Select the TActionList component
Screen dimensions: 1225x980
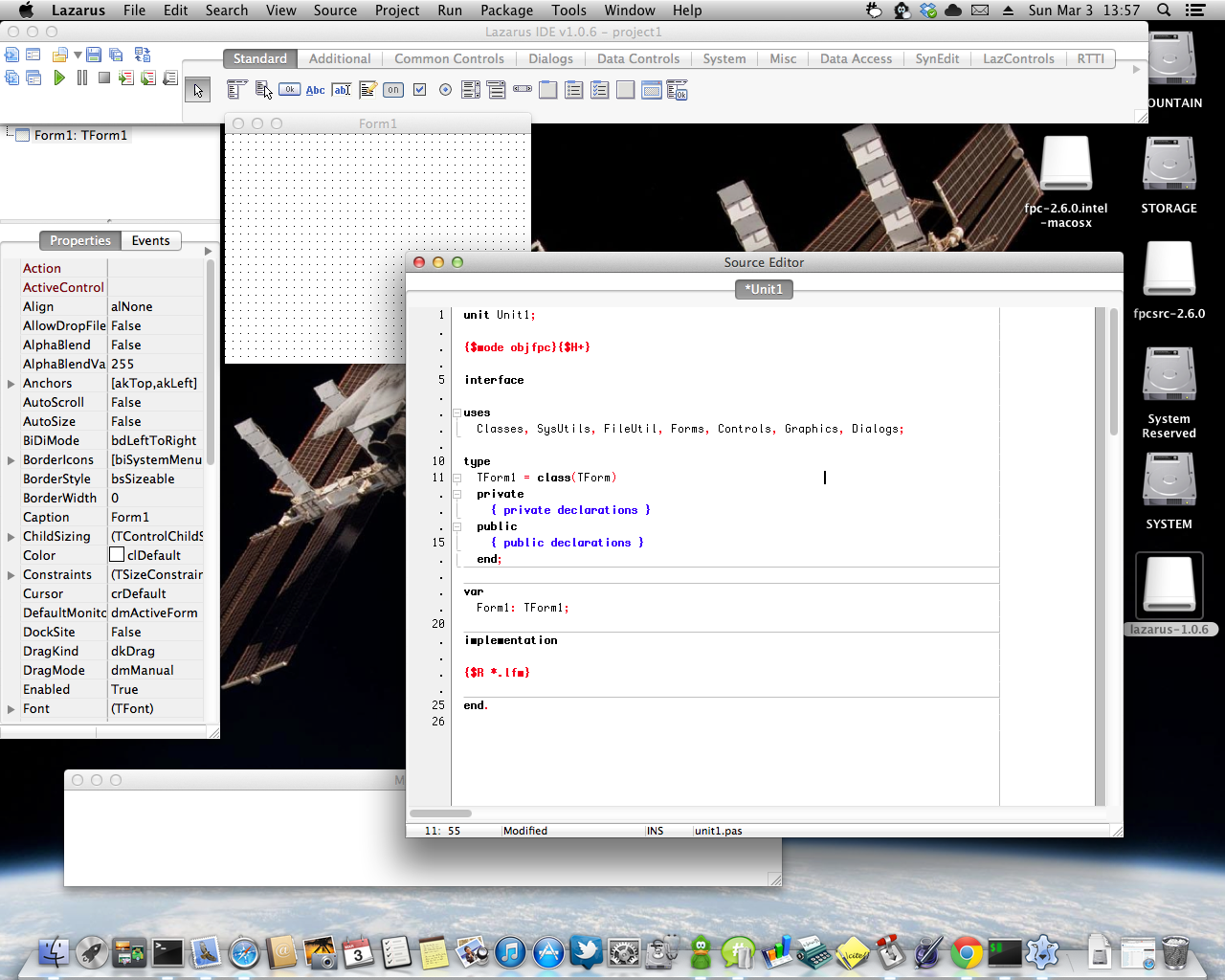point(677,91)
